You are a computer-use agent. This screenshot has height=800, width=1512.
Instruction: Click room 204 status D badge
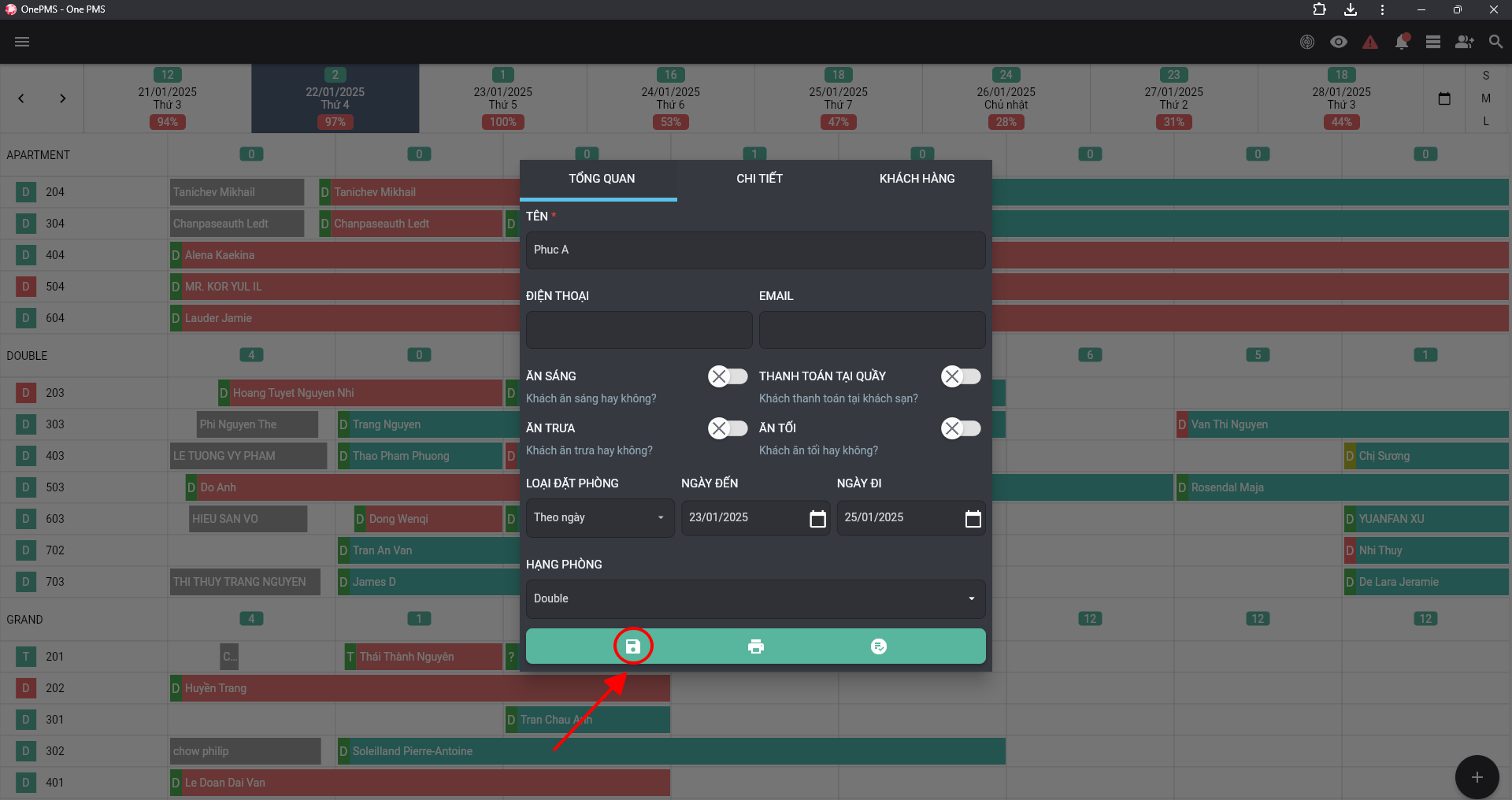(26, 192)
